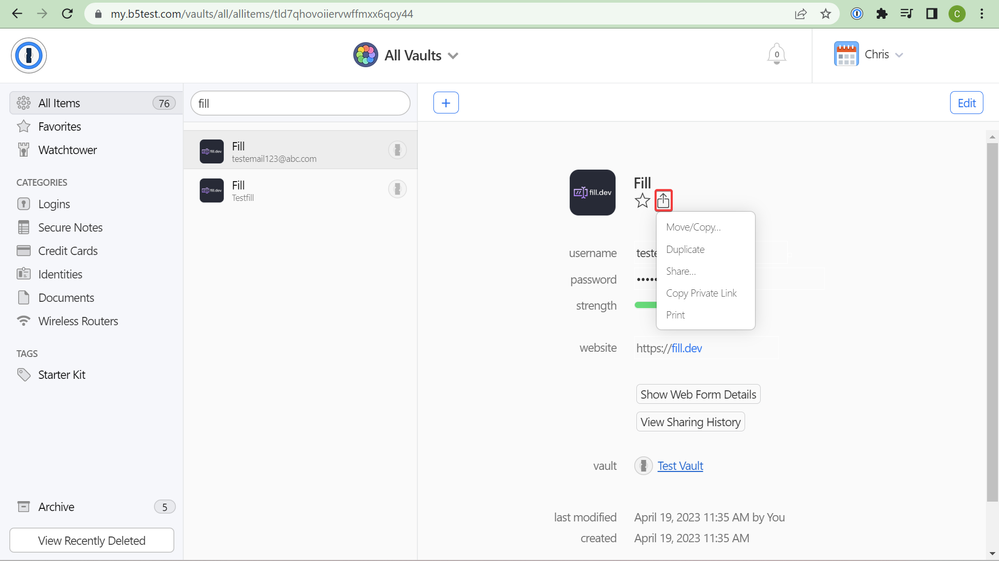Choose Copy Private Link option
Viewport: 999px width, 561px height.
[701, 293]
